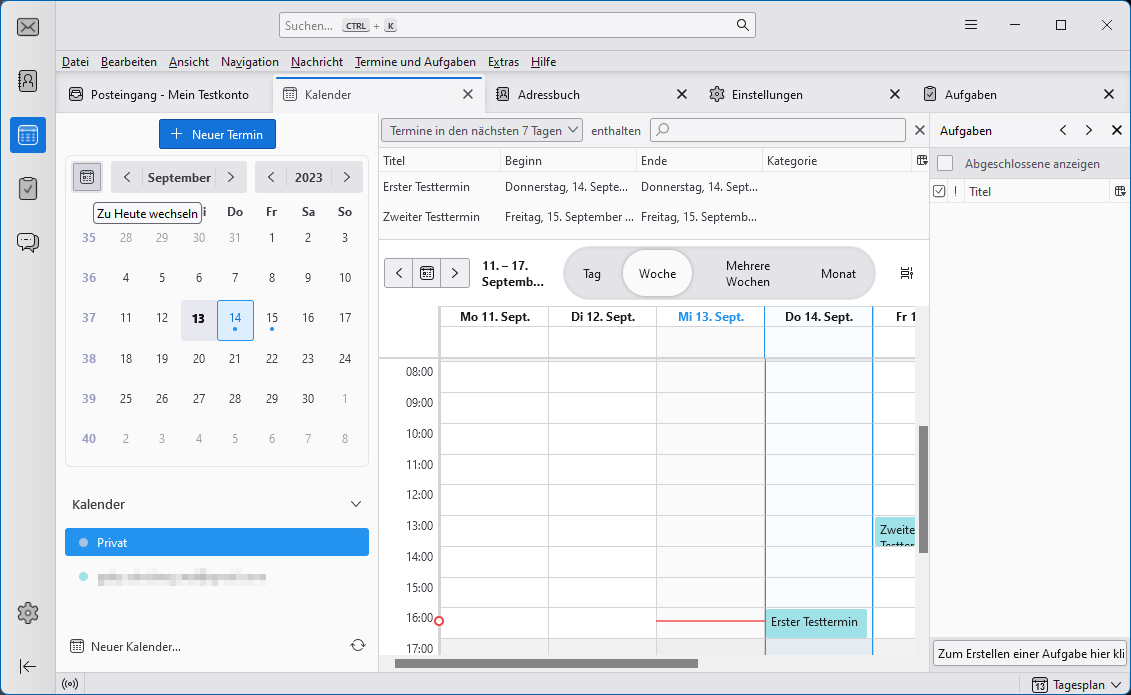Expand the Tagesplan panel in the status bar
This screenshot has height=695, width=1131.
(x=1076, y=685)
